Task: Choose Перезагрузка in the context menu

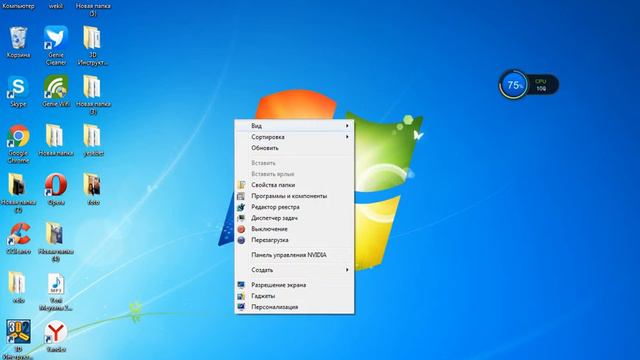Action: pyautogui.click(x=294, y=240)
